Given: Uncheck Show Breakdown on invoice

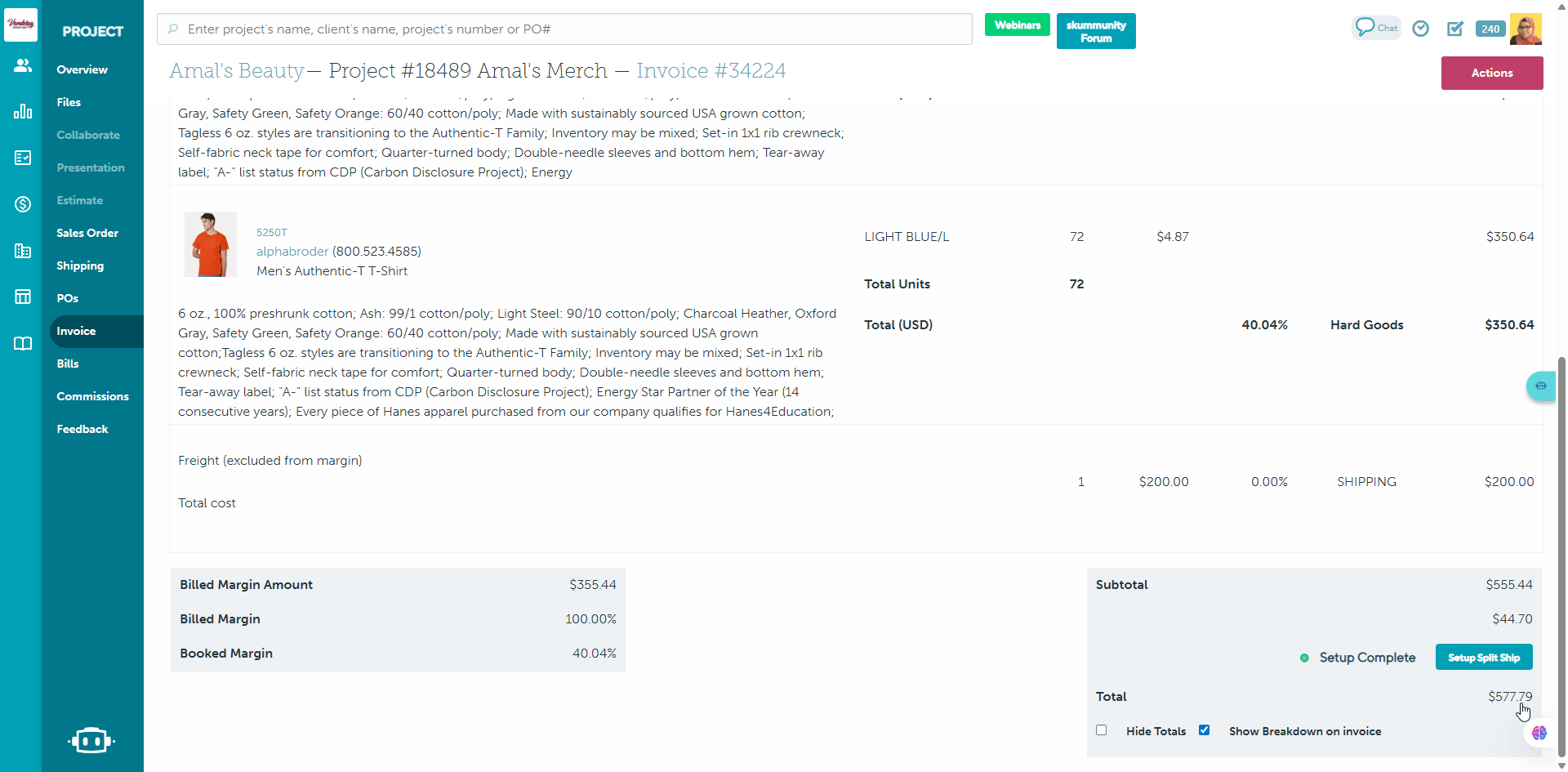Looking at the screenshot, I should (x=1204, y=730).
